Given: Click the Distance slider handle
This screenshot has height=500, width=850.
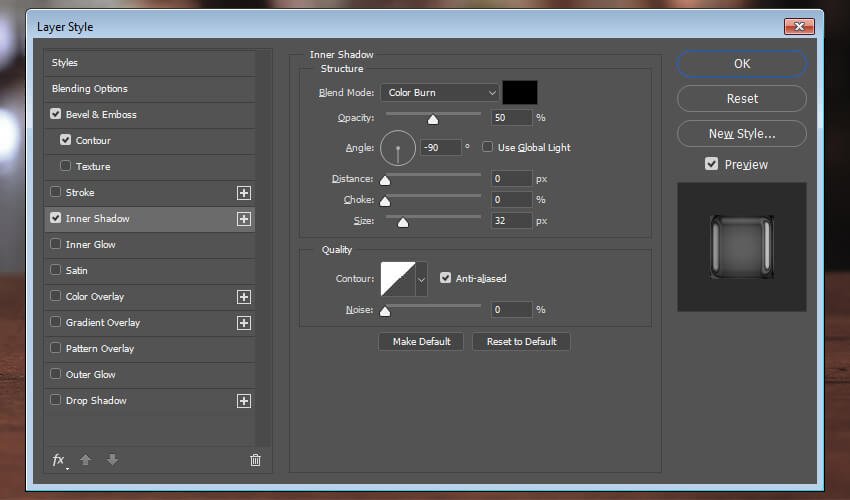Looking at the screenshot, I should click(385, 180).
